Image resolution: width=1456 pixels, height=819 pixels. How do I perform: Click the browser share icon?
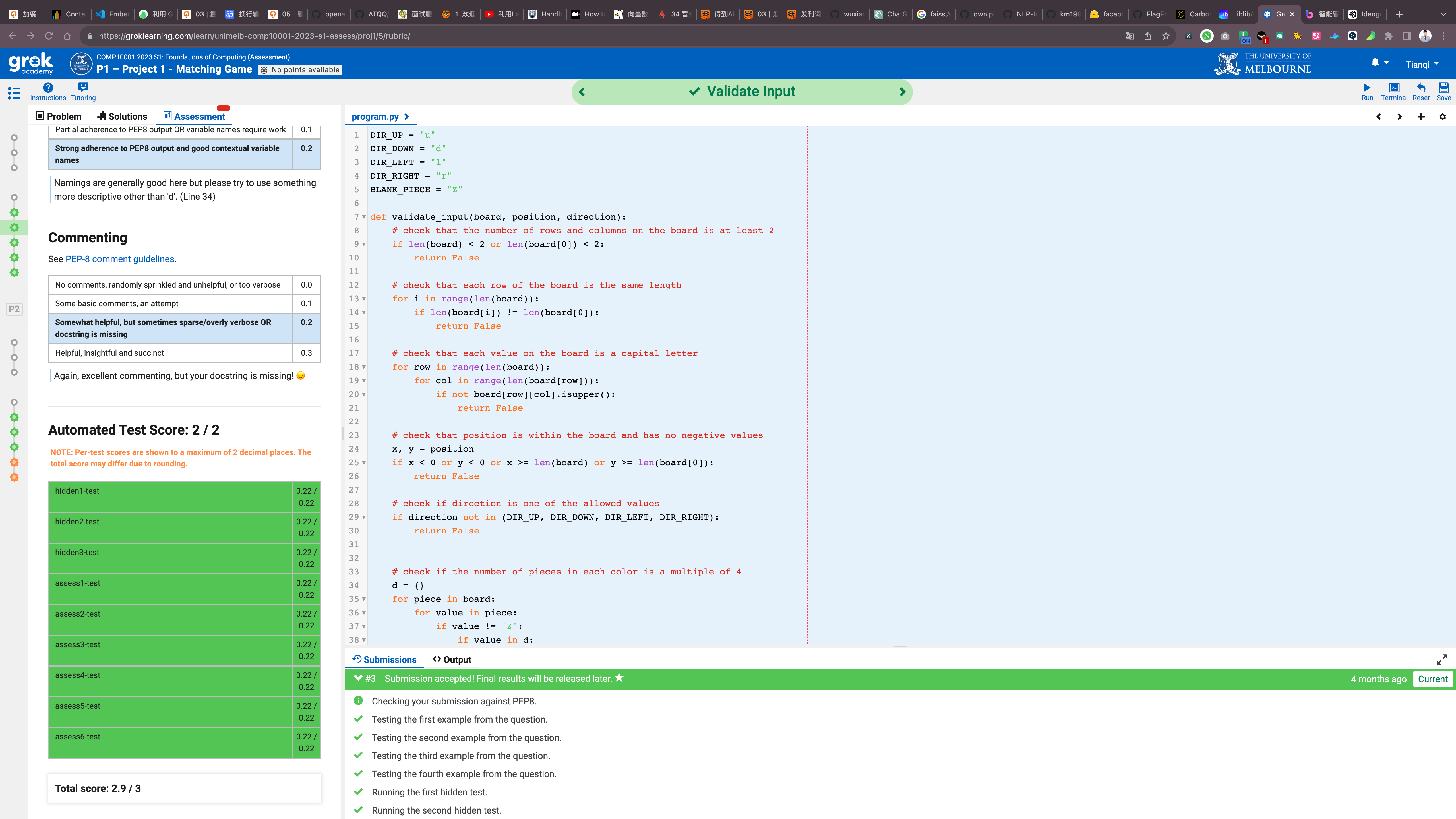[x=1147, y=36]
